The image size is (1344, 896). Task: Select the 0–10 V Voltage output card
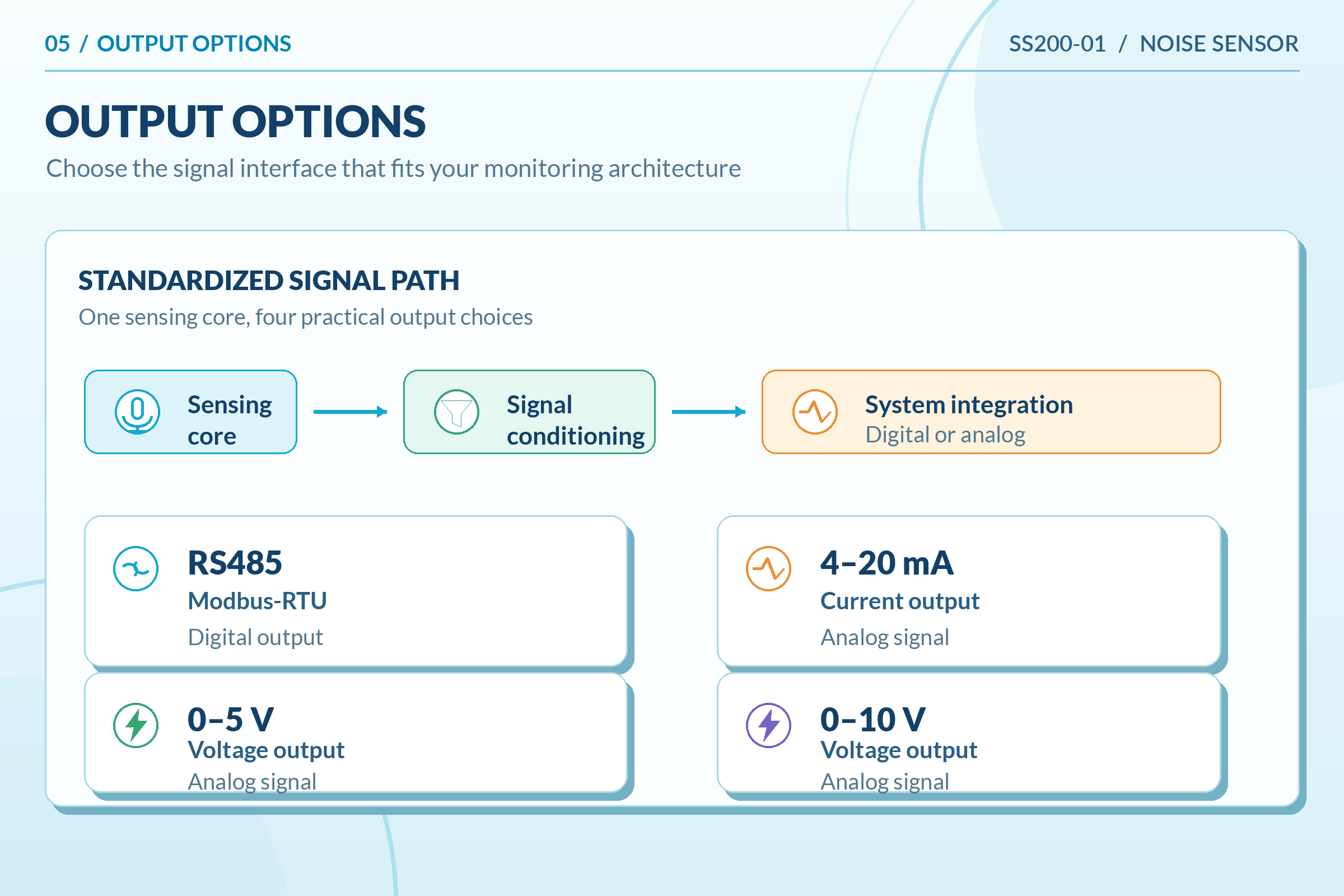(x=969, y=732)
